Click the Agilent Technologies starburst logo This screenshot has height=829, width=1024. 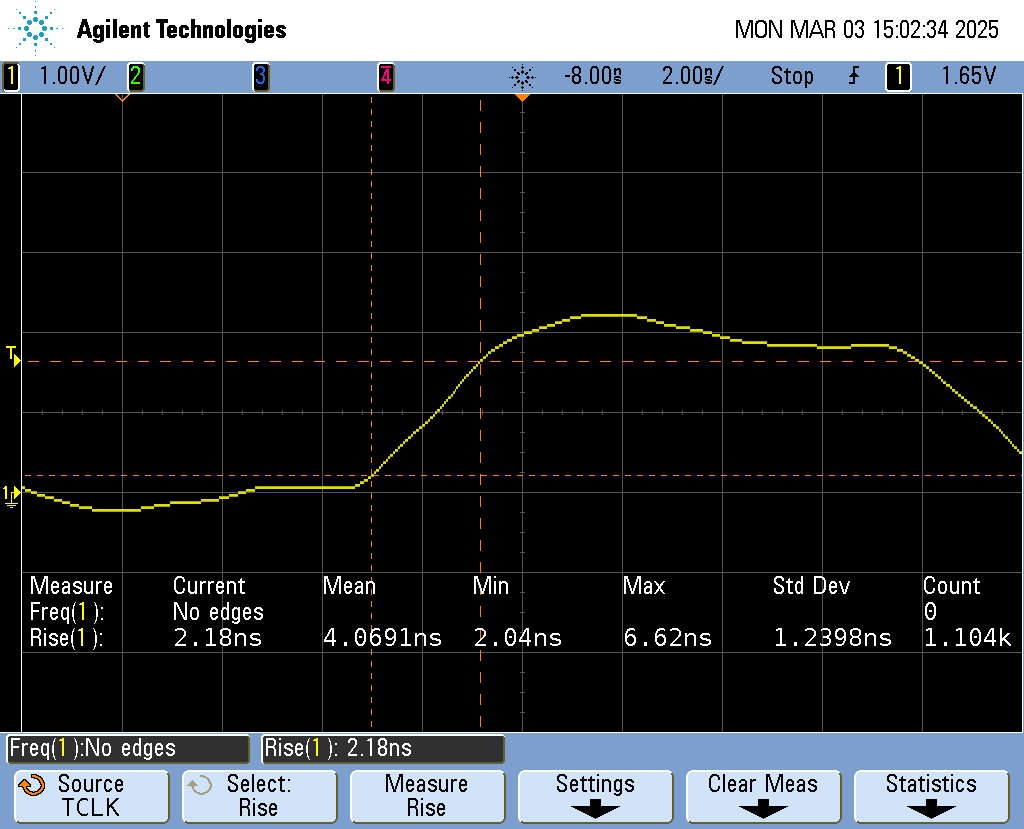(x=38, y=29)
